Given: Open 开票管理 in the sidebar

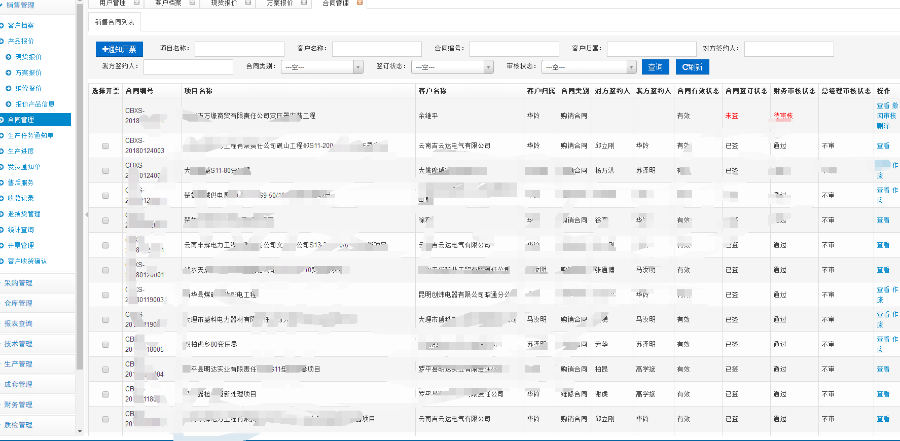Looking at the screenshot, I should (21, 245).
